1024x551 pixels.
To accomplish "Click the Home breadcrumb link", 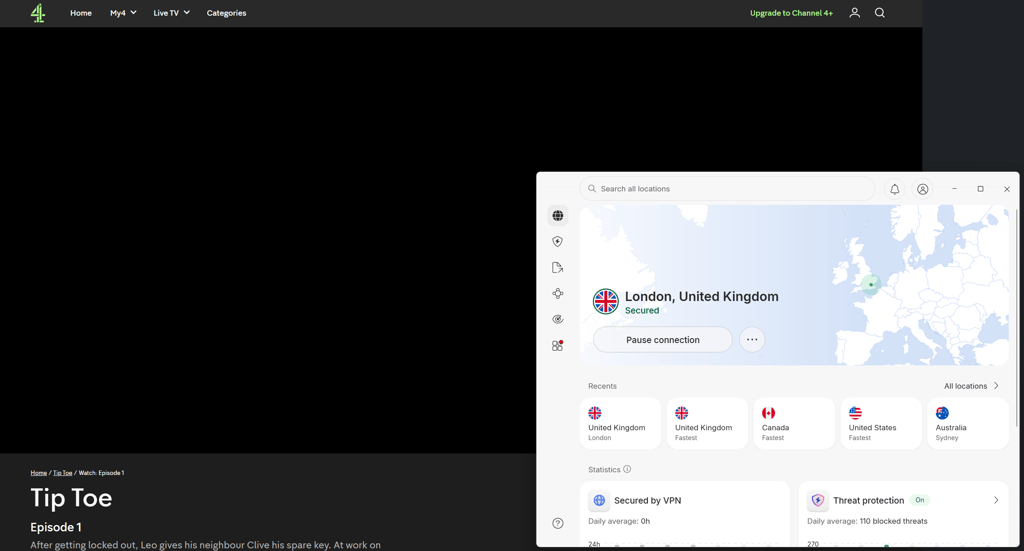I will pos(39,473).
